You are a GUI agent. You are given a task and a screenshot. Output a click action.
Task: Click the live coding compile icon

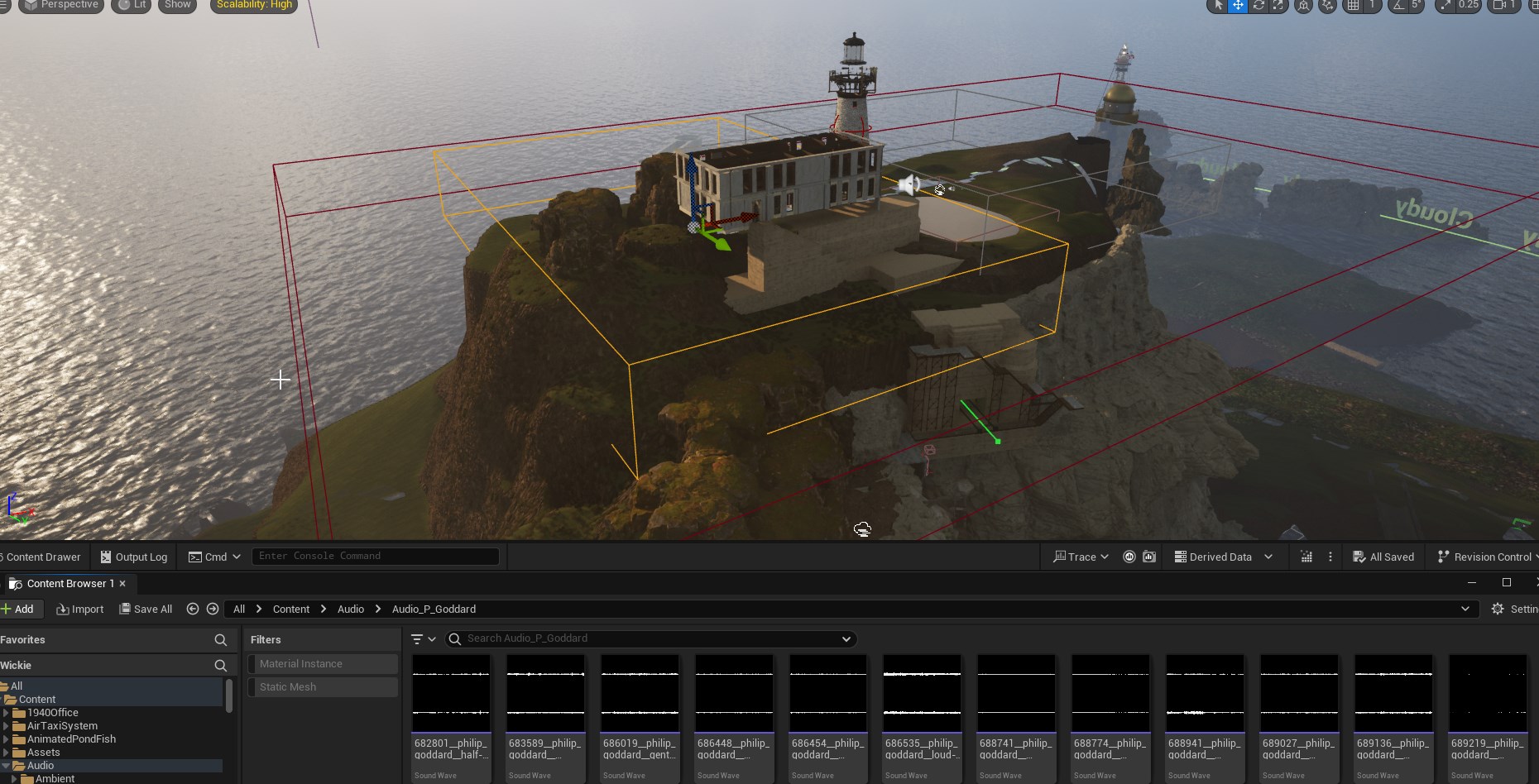(x=1306, y=557)
